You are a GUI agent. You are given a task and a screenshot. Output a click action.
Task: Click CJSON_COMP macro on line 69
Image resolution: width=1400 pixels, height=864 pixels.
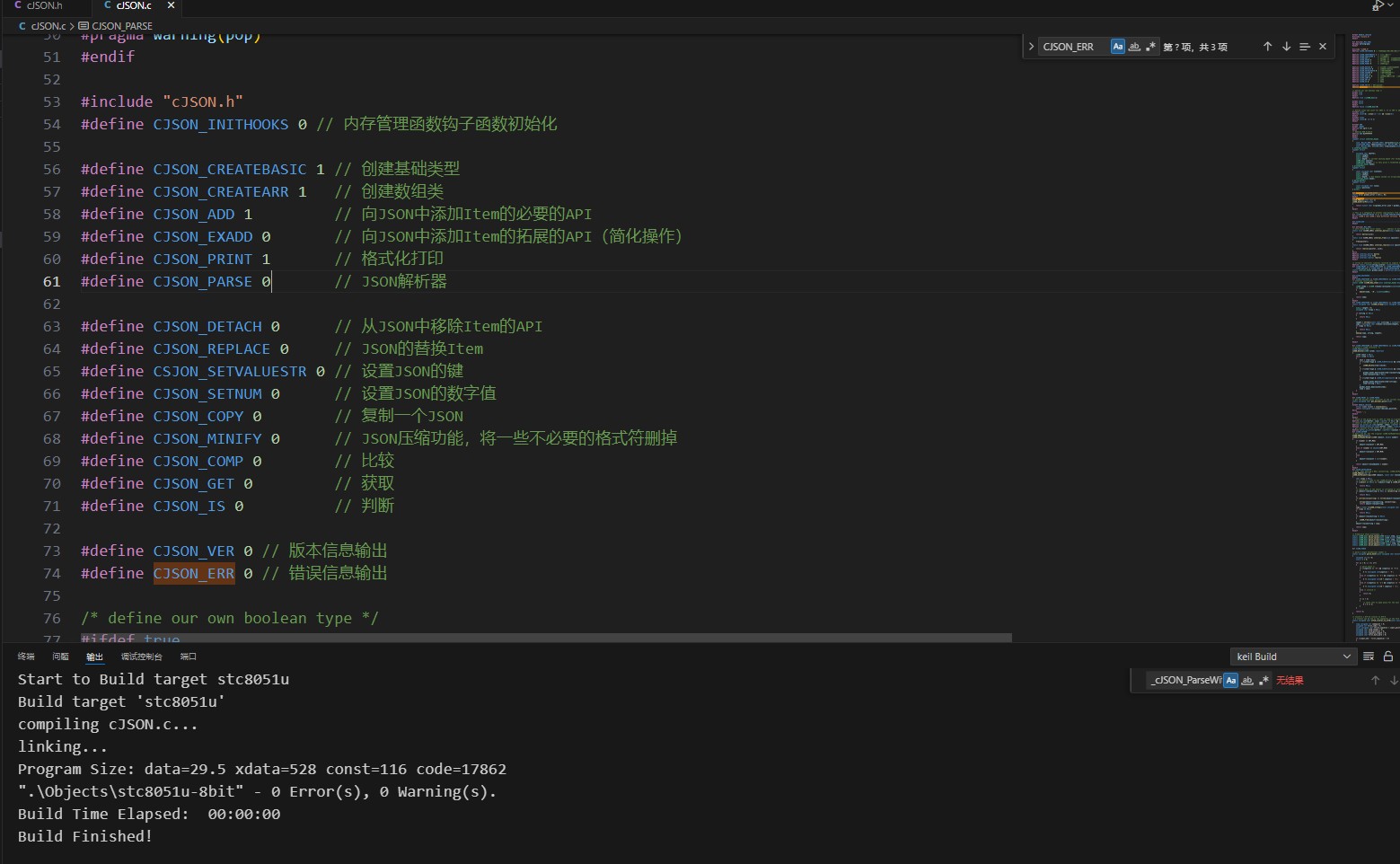tap(198, 461)
